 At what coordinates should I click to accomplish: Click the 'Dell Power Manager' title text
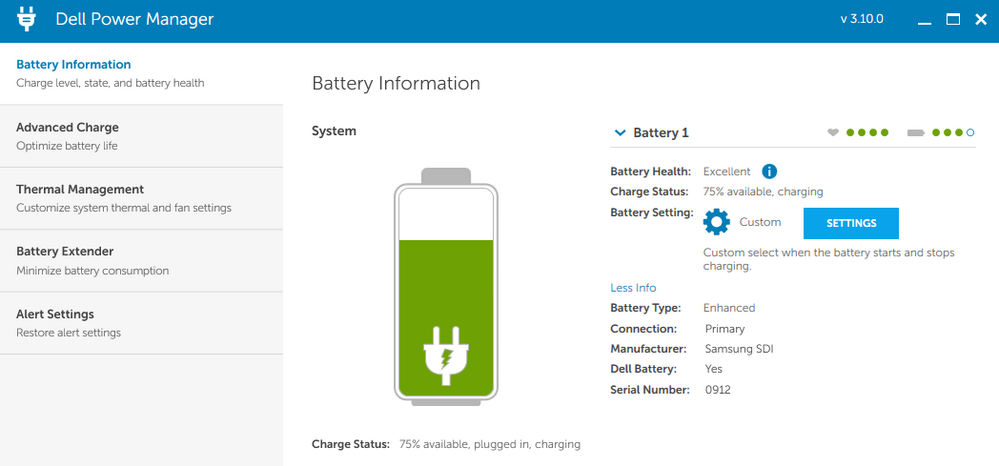[135, 19]
